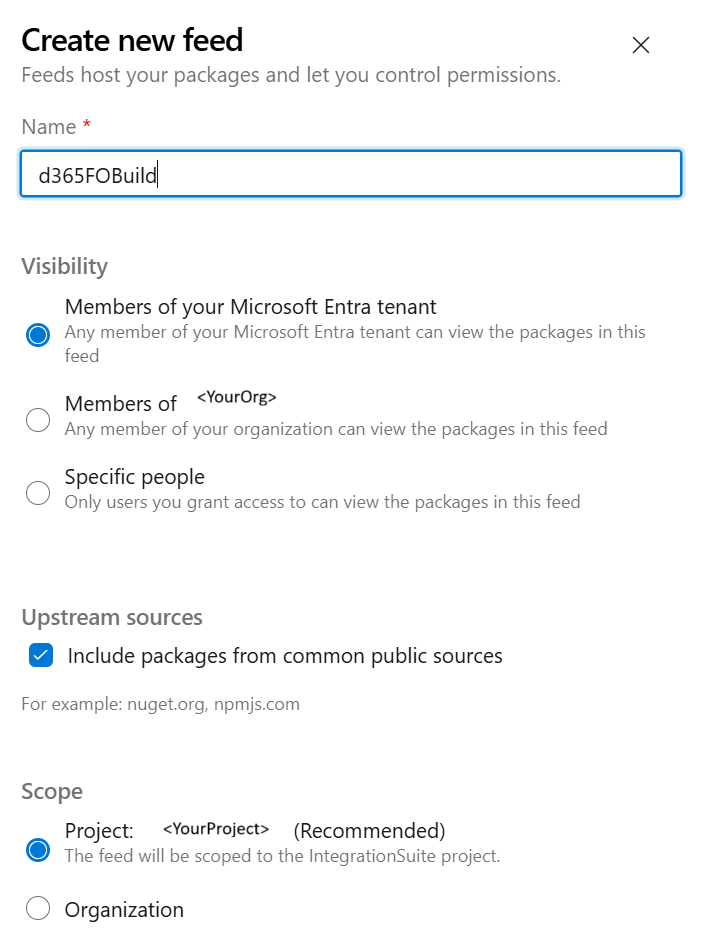Click "Any member of your organization" description
Screen dimensions: 703x952
[x=336, y=429]
